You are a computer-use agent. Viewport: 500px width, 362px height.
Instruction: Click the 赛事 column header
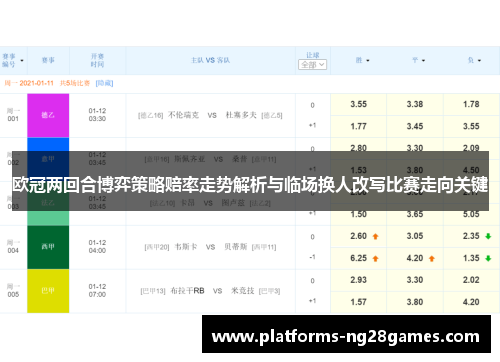48,60
